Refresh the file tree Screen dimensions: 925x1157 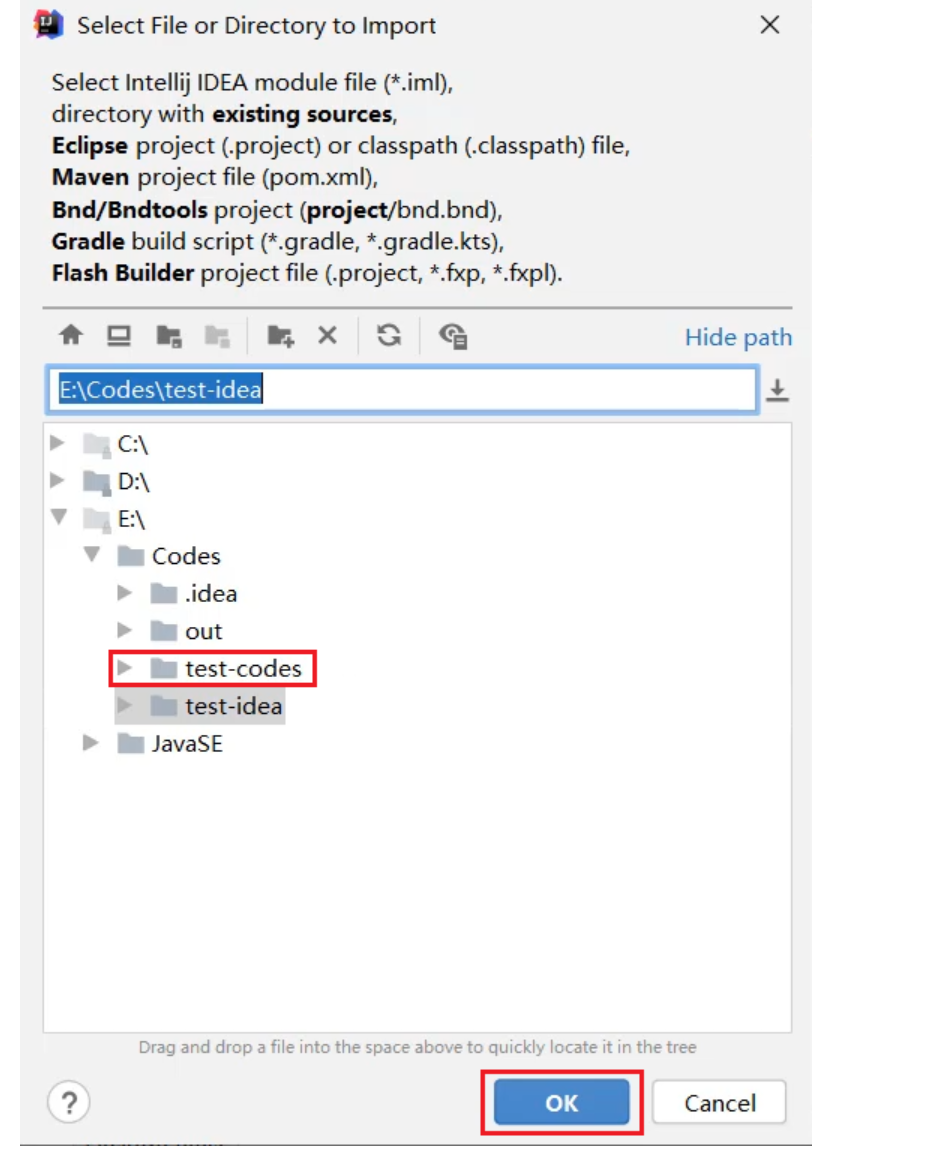[x=389, y=336]
